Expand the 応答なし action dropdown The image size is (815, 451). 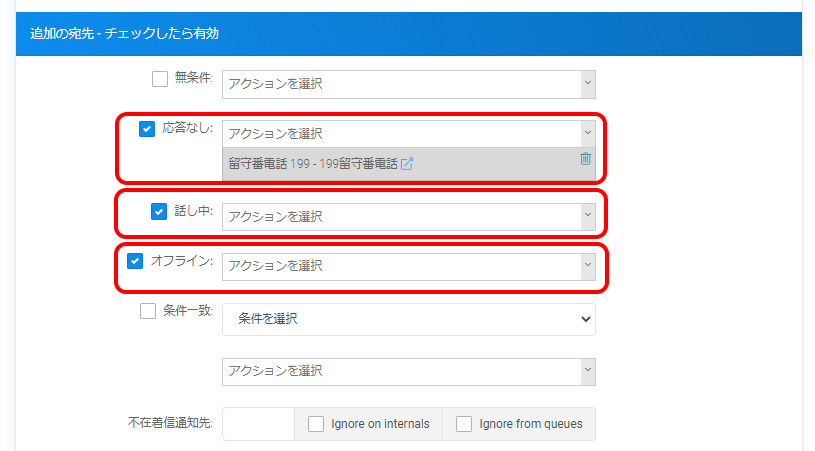coord(408,134)
